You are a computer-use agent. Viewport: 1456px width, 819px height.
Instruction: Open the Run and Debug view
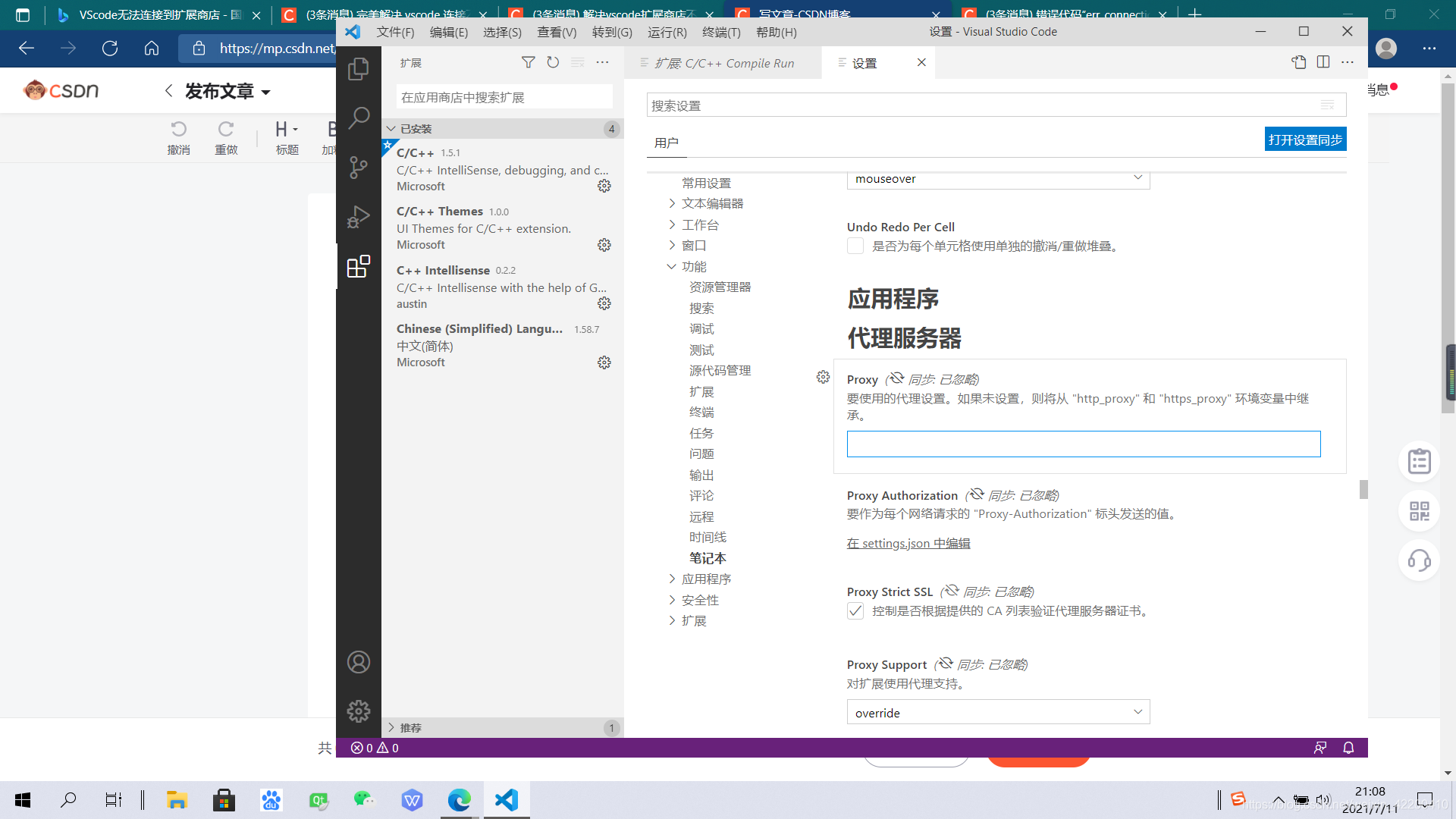click(x=358, y=218)
